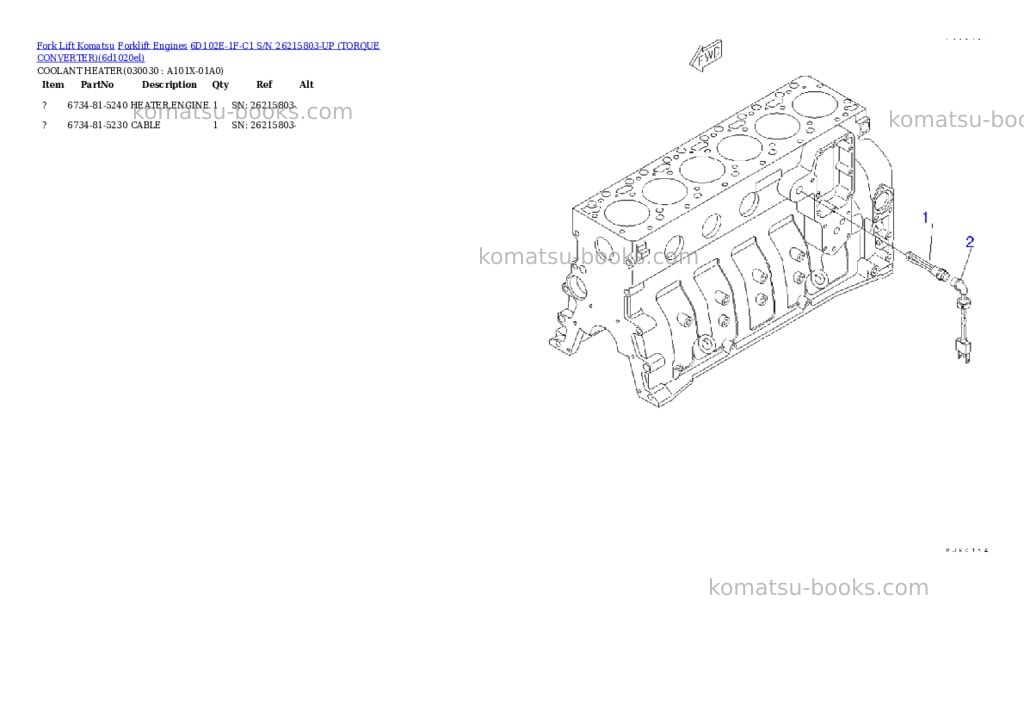Click the Description column header
Screen dimensions: 1024x725
pyautogui.click(x=169, y=84)
